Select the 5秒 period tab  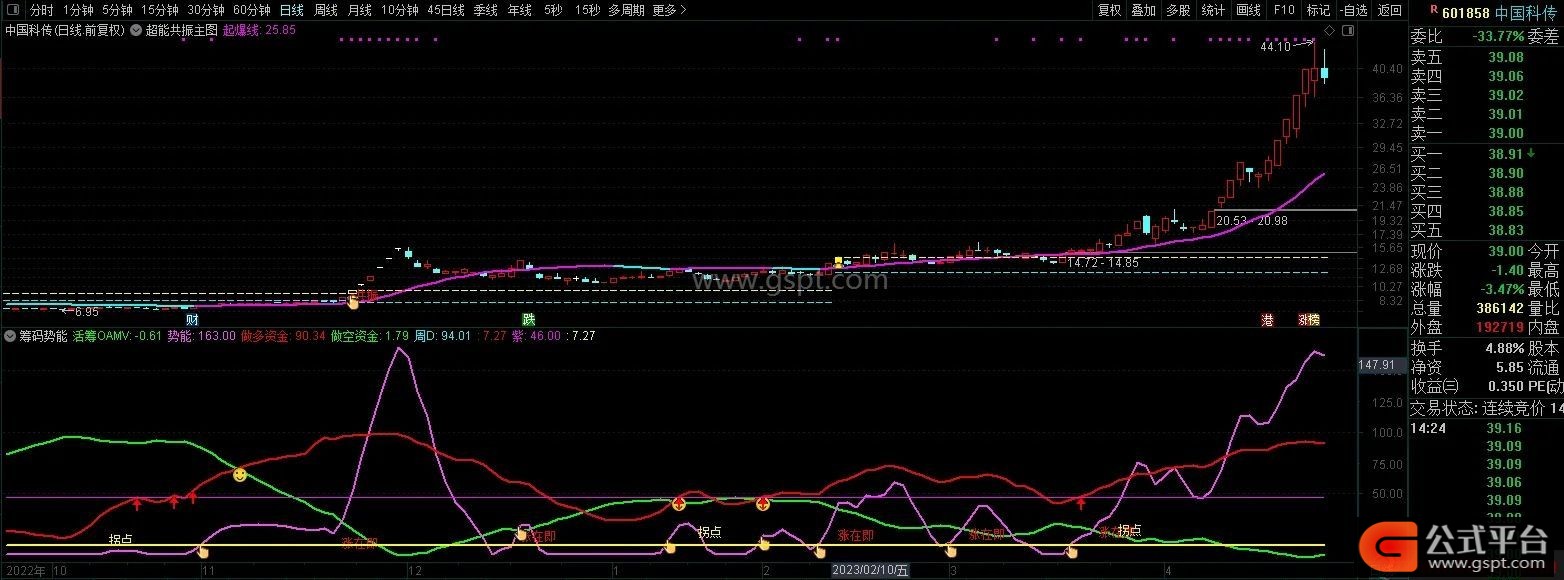[553, 11]
